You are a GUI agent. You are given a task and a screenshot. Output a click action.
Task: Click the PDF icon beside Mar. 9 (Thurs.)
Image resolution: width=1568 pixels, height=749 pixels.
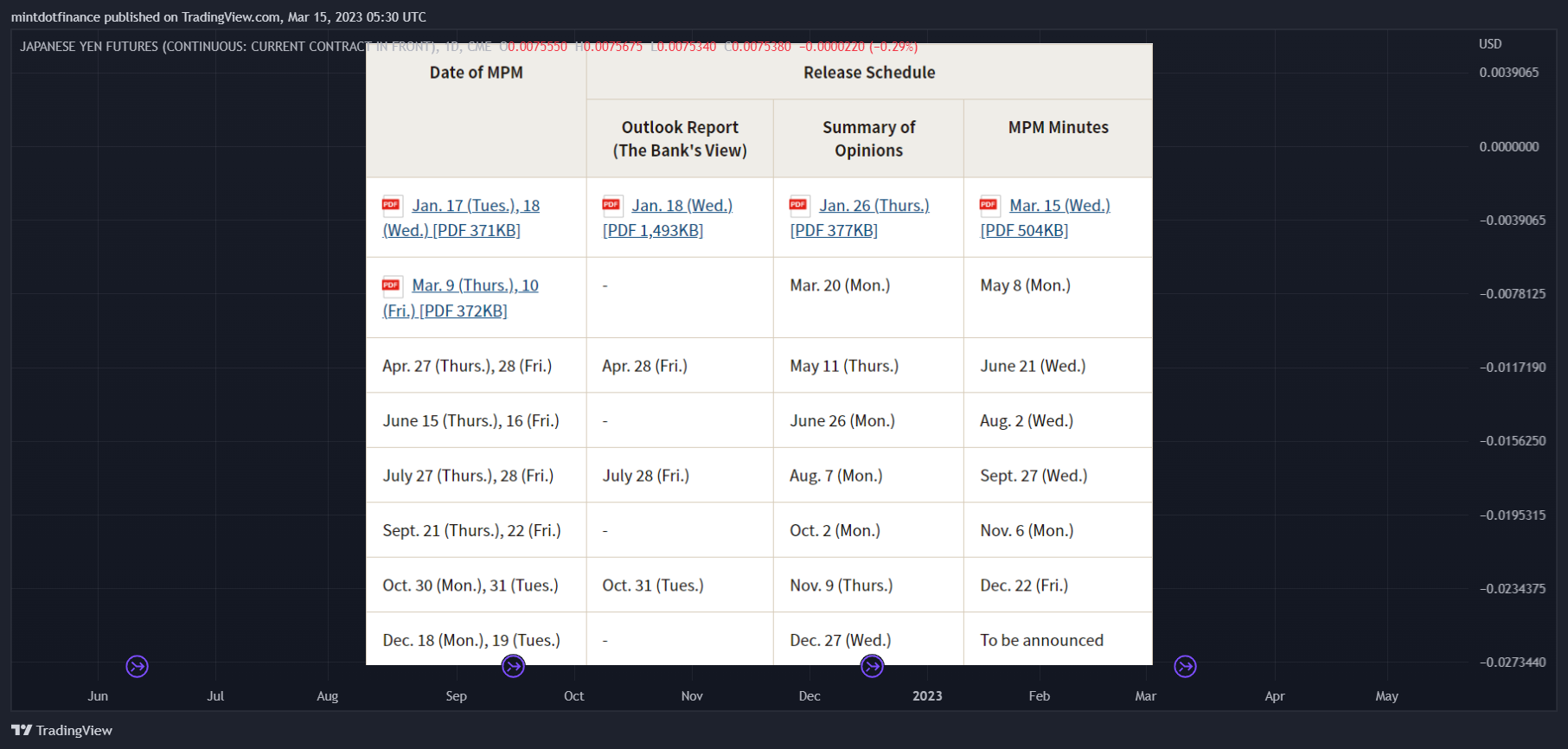coord(391,285)
